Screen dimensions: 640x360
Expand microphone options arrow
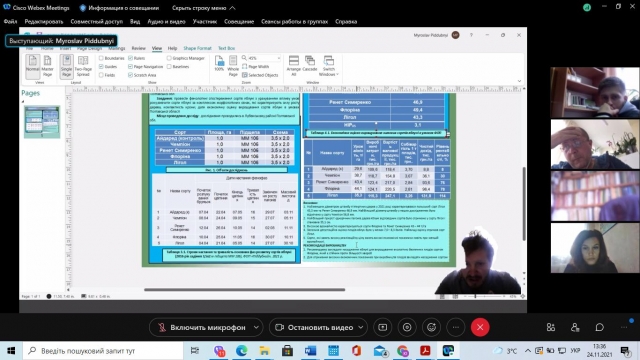coord(256,327)
